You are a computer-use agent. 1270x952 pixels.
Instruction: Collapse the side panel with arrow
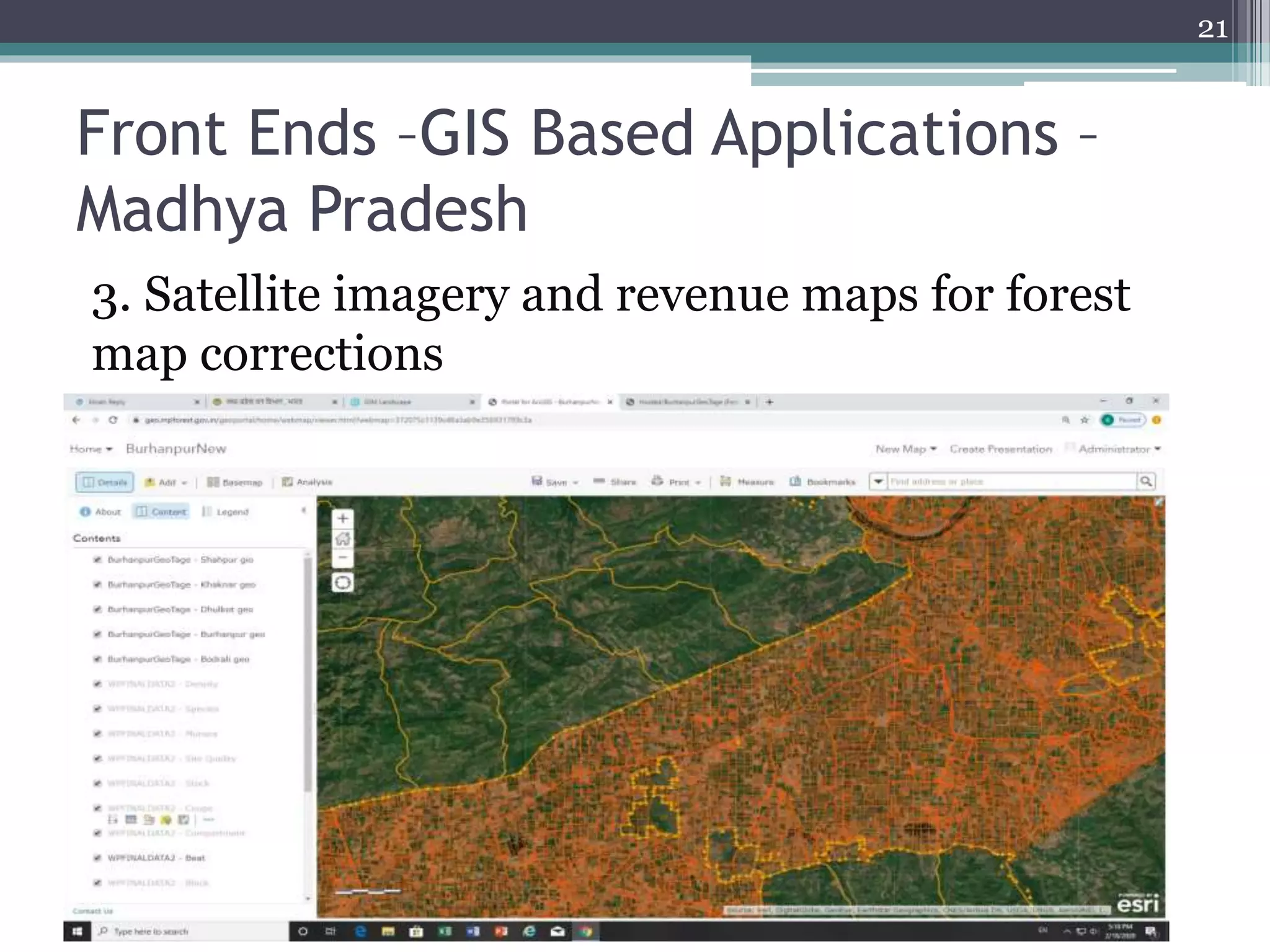[x=303, y=511]
